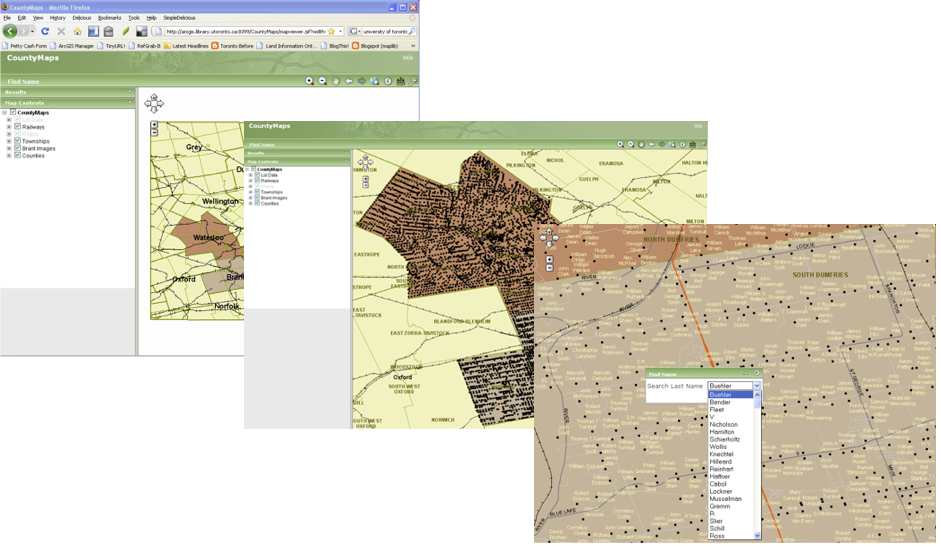Image resolution: width=941 pixels, height=547 pixels.
Task: Toggle Lot Data checkbox in middle window
Action: tap(257, 175)
